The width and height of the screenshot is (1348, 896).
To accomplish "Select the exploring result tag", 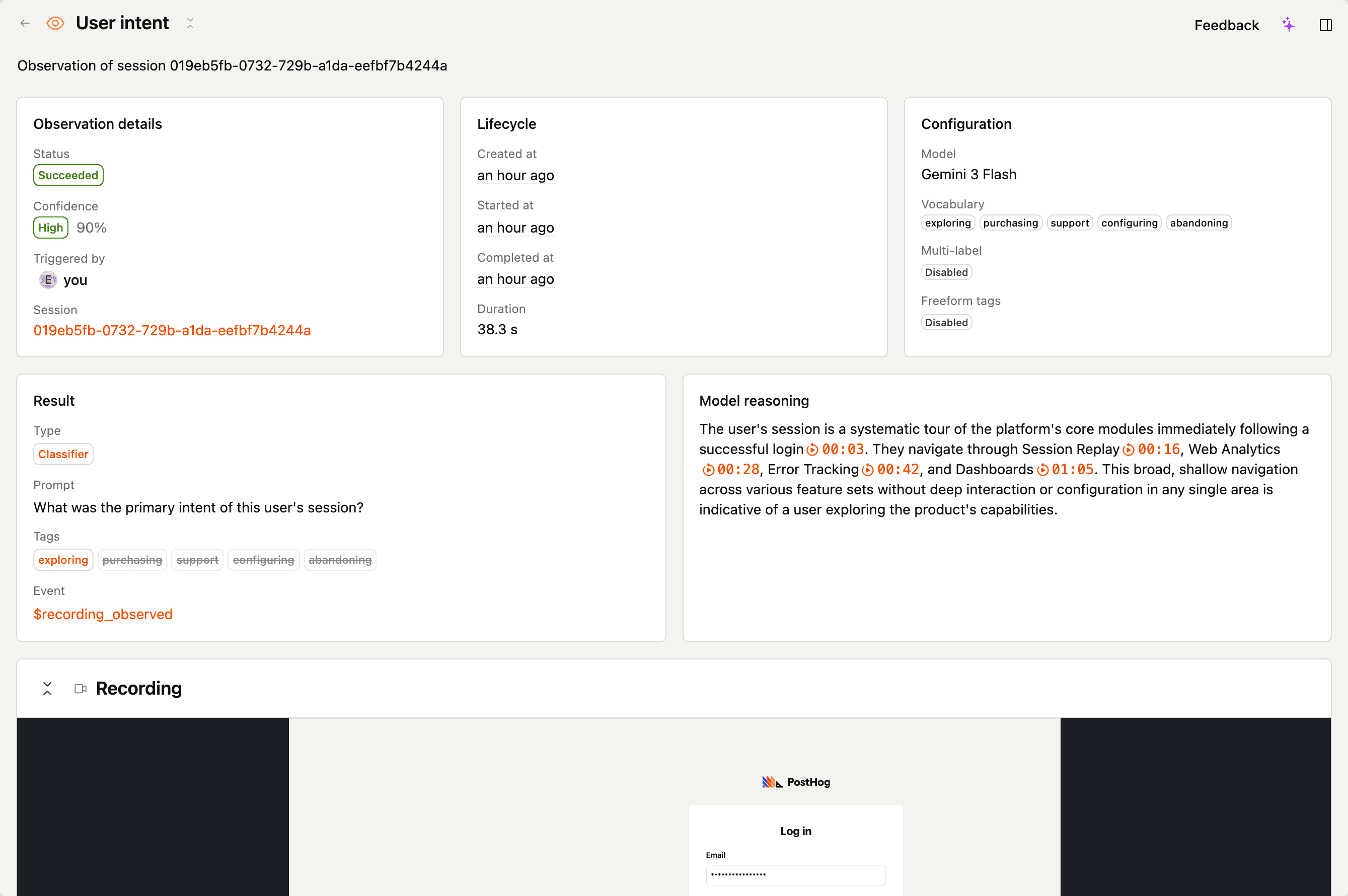I will tap(63, 560).
